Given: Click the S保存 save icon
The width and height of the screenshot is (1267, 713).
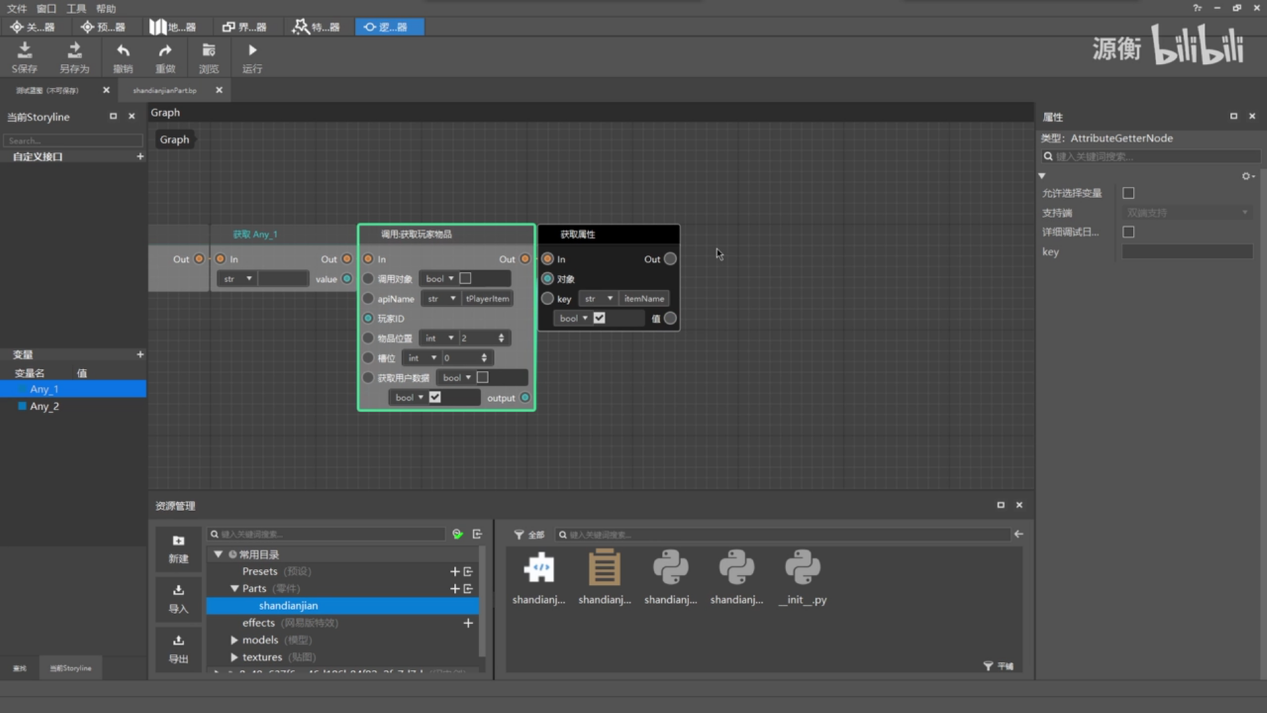Looking at the screenshot, I should pos(25,51).
